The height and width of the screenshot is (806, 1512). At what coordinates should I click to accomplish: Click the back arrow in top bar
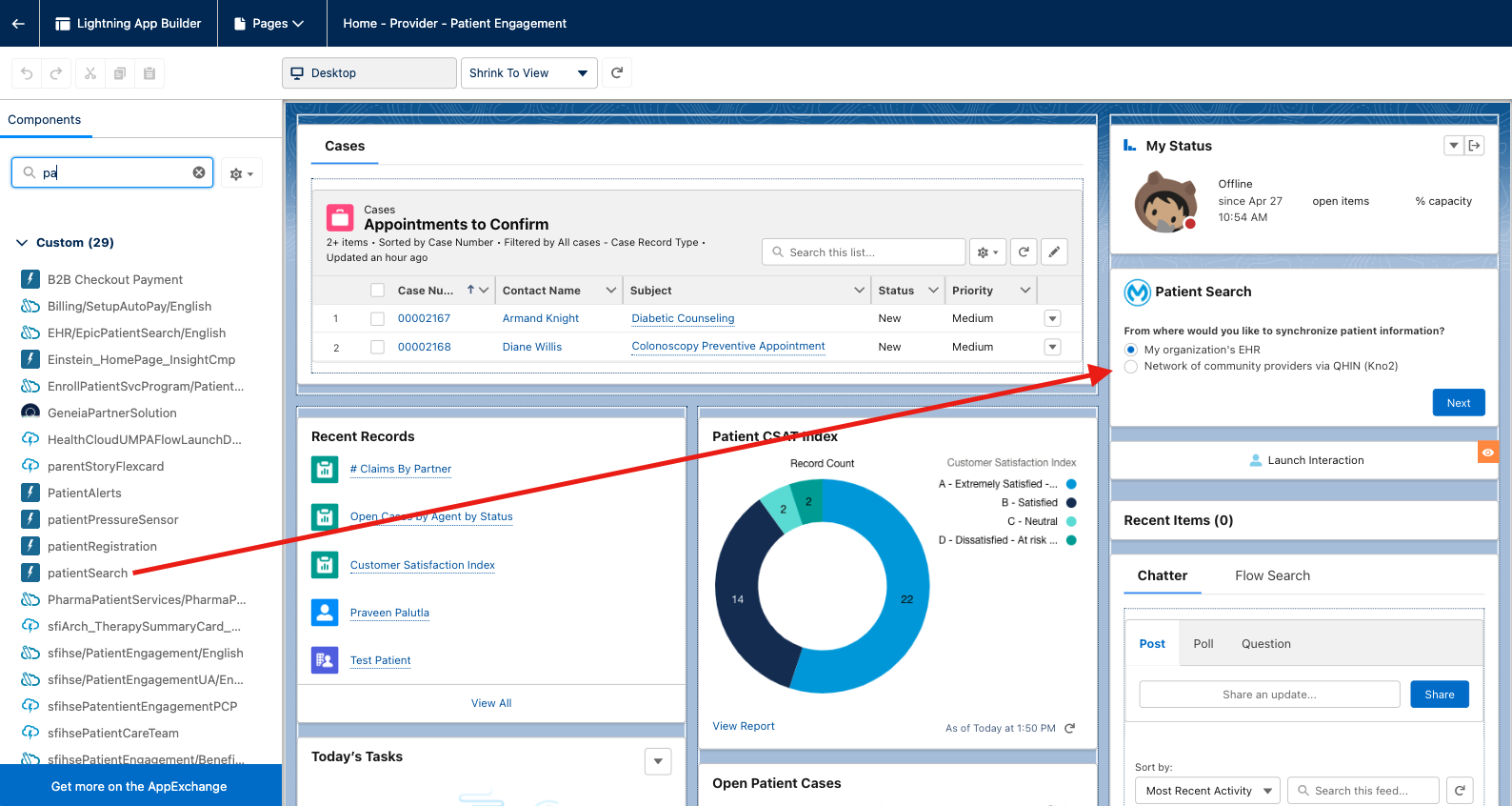pos(18,23)
